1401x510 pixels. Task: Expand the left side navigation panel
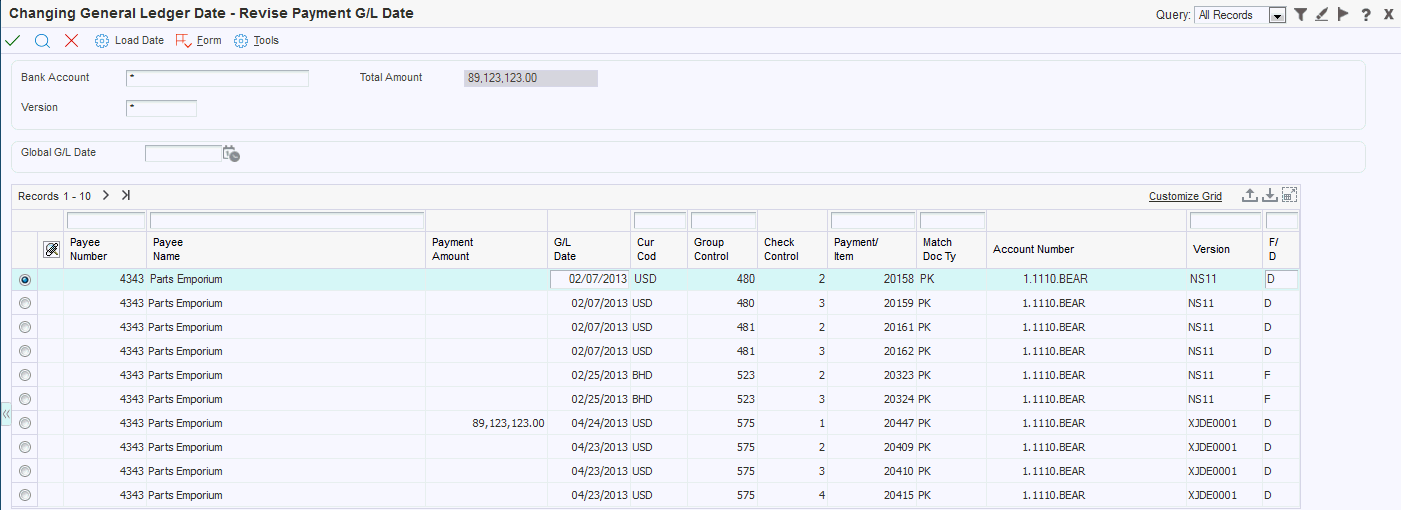pyautogui.click(x=5, y=414)
